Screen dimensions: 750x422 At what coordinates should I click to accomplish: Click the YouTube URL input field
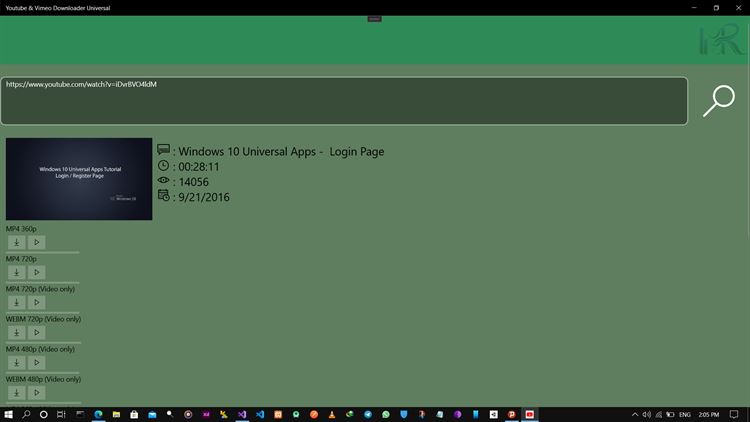tap(344, 101)
